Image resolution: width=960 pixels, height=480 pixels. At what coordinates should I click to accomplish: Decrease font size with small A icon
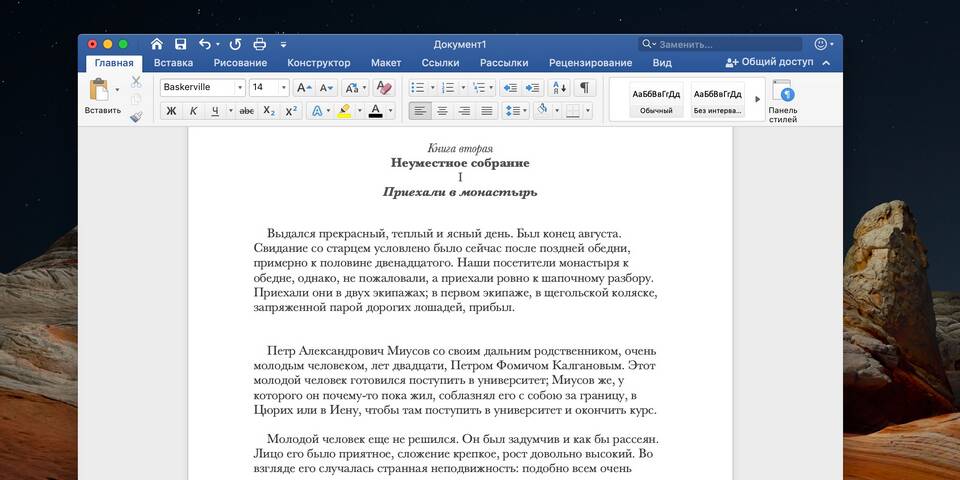[x=326, y=88]
